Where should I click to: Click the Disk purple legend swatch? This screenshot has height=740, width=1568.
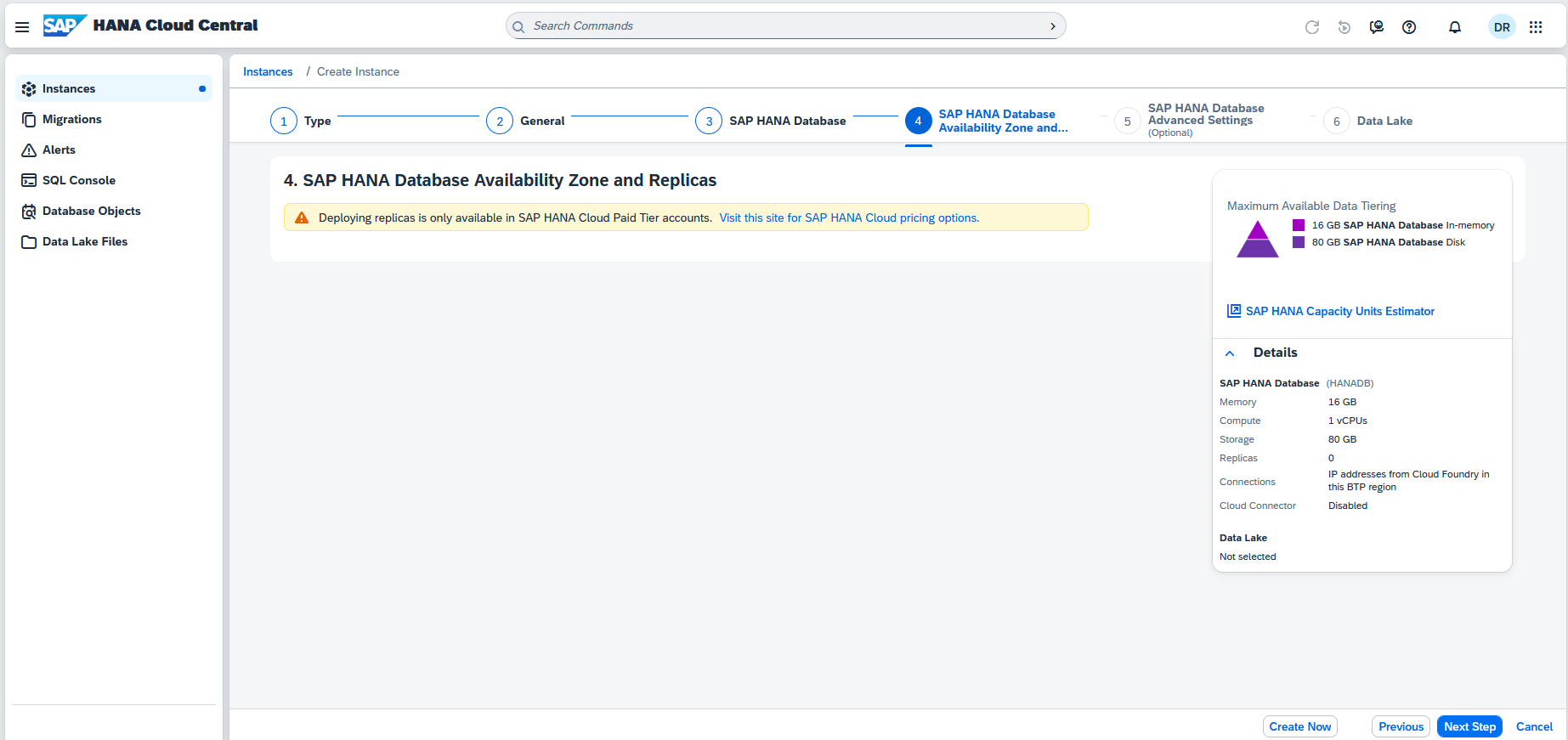pyautogui.click(x=1299, y=242)
